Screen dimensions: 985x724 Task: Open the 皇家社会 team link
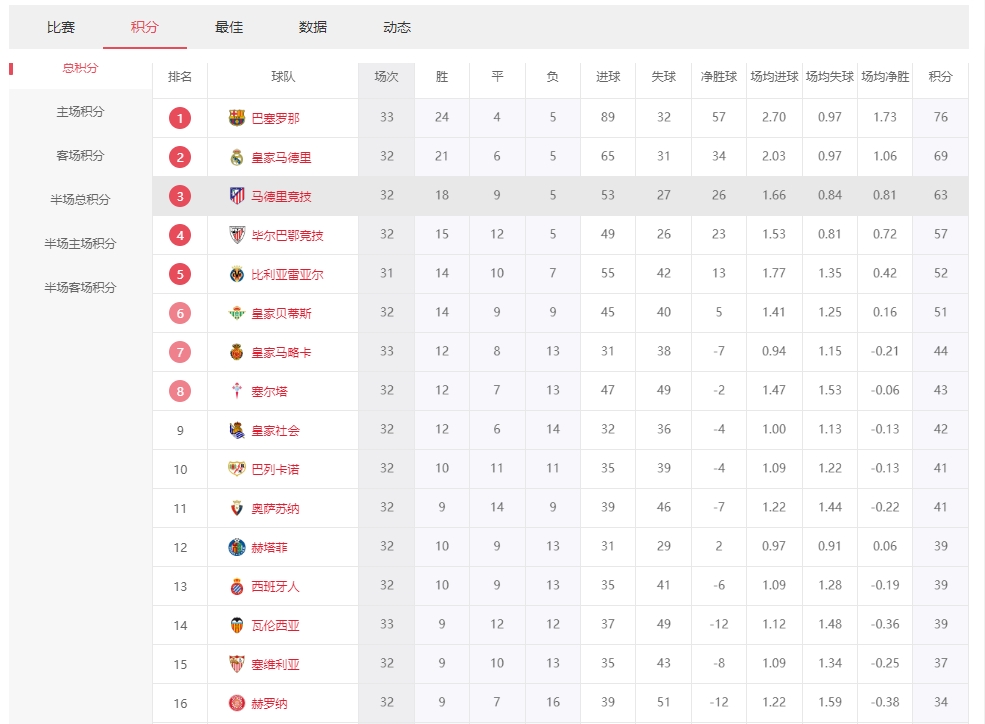[275, 431]
